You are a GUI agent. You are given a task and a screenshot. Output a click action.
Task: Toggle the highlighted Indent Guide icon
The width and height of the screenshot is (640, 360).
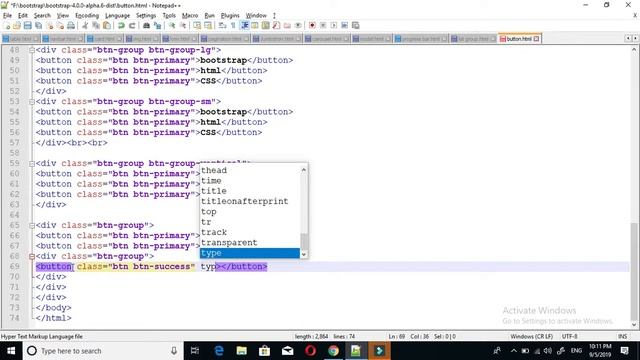click(244, 25)
